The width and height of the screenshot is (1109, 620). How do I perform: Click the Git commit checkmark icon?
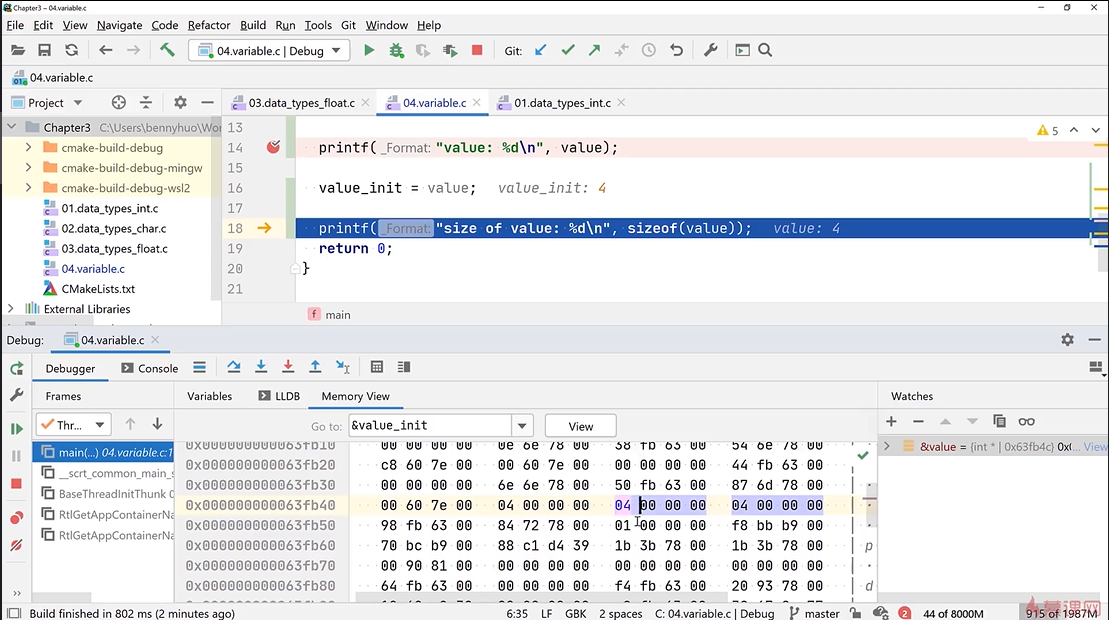click(568, 50)
